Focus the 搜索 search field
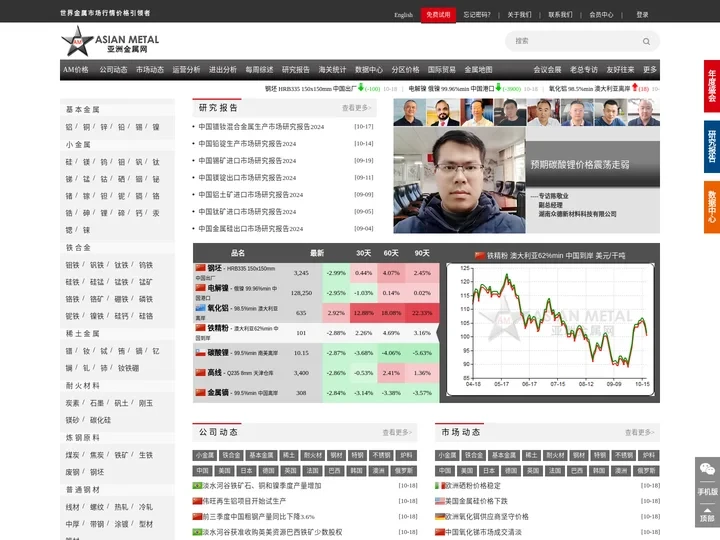720x540 pixels. [574, 41]
